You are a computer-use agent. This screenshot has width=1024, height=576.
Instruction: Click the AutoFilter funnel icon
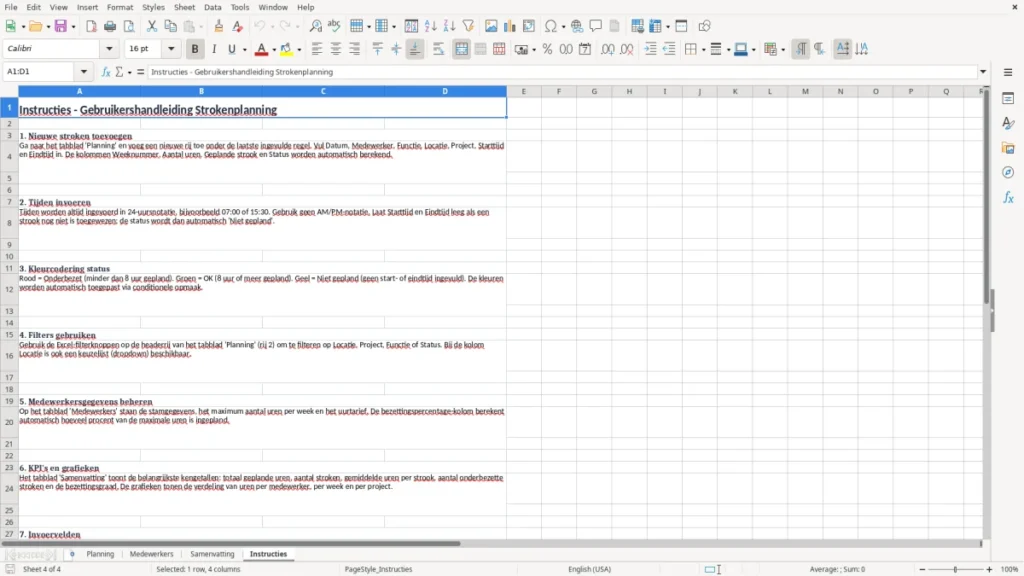tap(468, 26)
